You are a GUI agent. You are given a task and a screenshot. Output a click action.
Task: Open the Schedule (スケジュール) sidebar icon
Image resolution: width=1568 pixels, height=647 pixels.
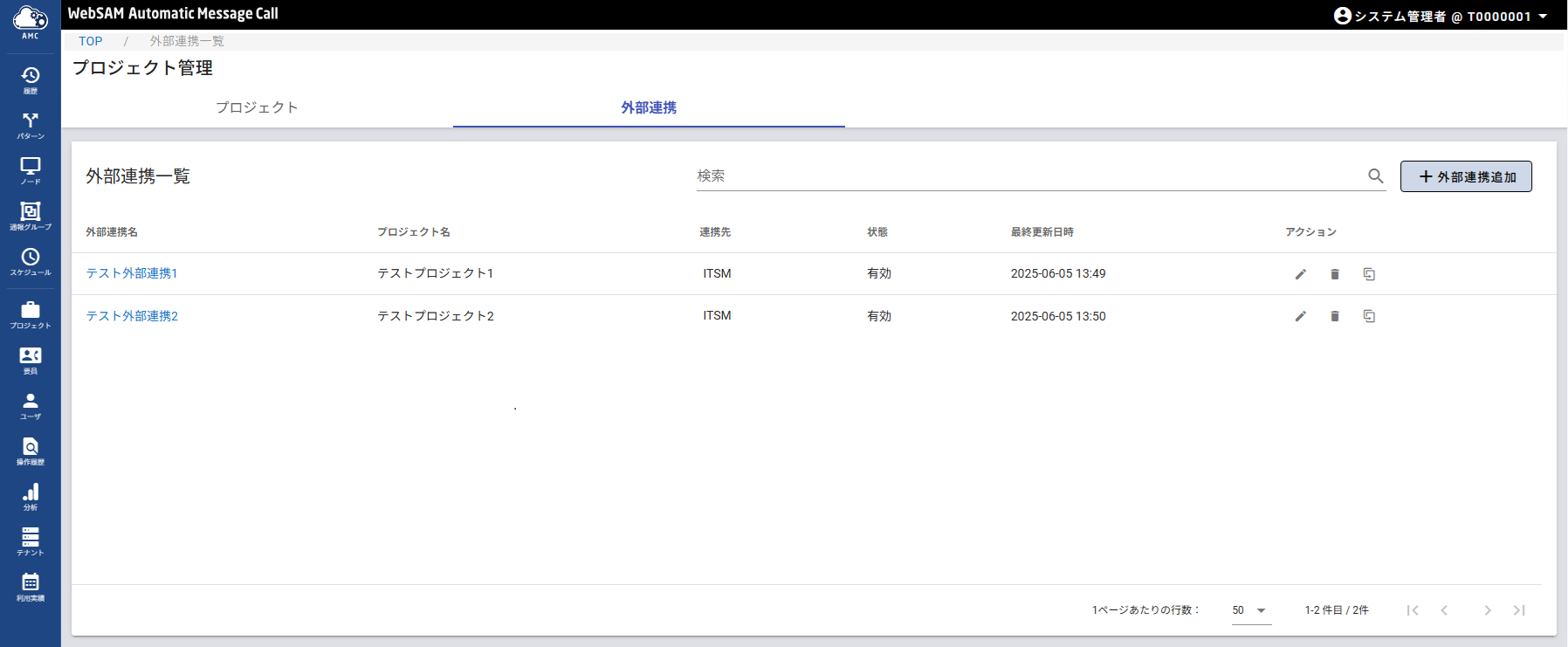point(31,261)
